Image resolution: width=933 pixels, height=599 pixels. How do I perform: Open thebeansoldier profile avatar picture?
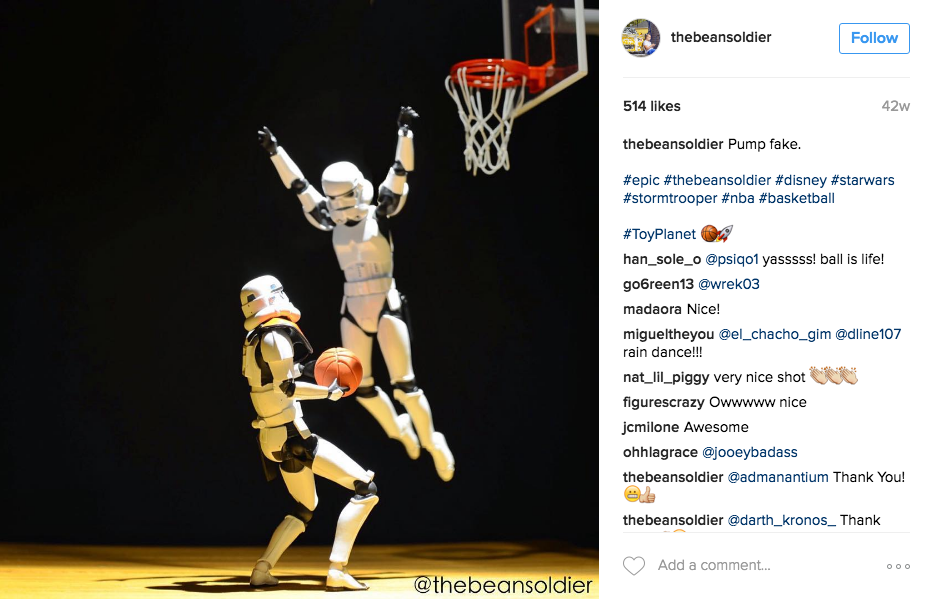(641, 37)
